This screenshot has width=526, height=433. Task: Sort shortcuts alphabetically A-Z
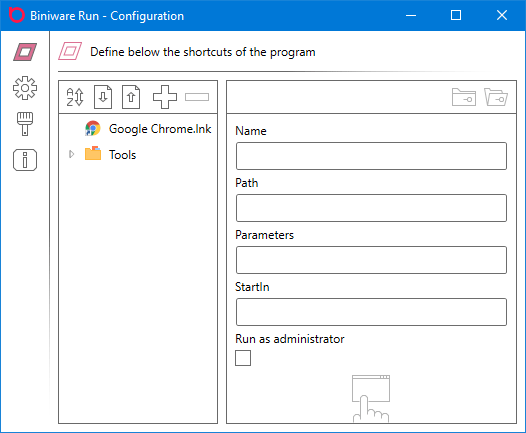pyautogui.click(x=75, y=97)
